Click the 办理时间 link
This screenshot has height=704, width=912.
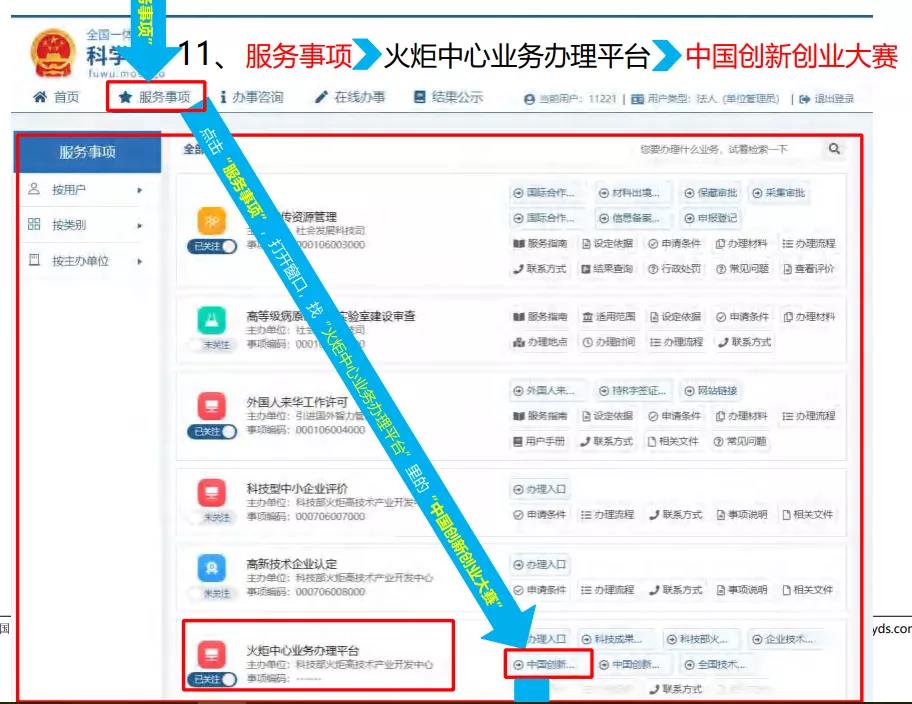click(x=609, y=342)
